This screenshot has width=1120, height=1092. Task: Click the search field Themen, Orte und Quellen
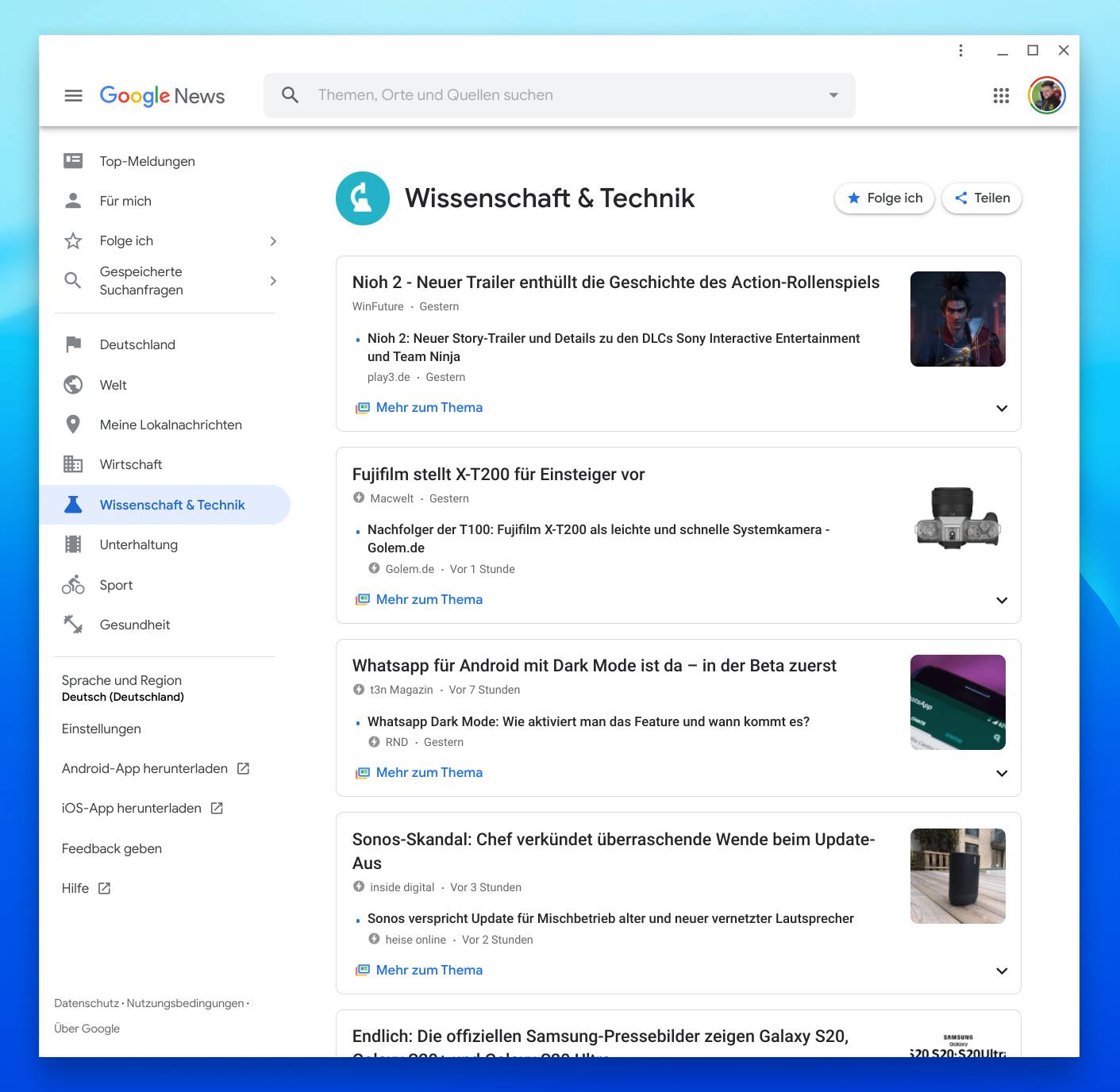click(x=560, y=95)
